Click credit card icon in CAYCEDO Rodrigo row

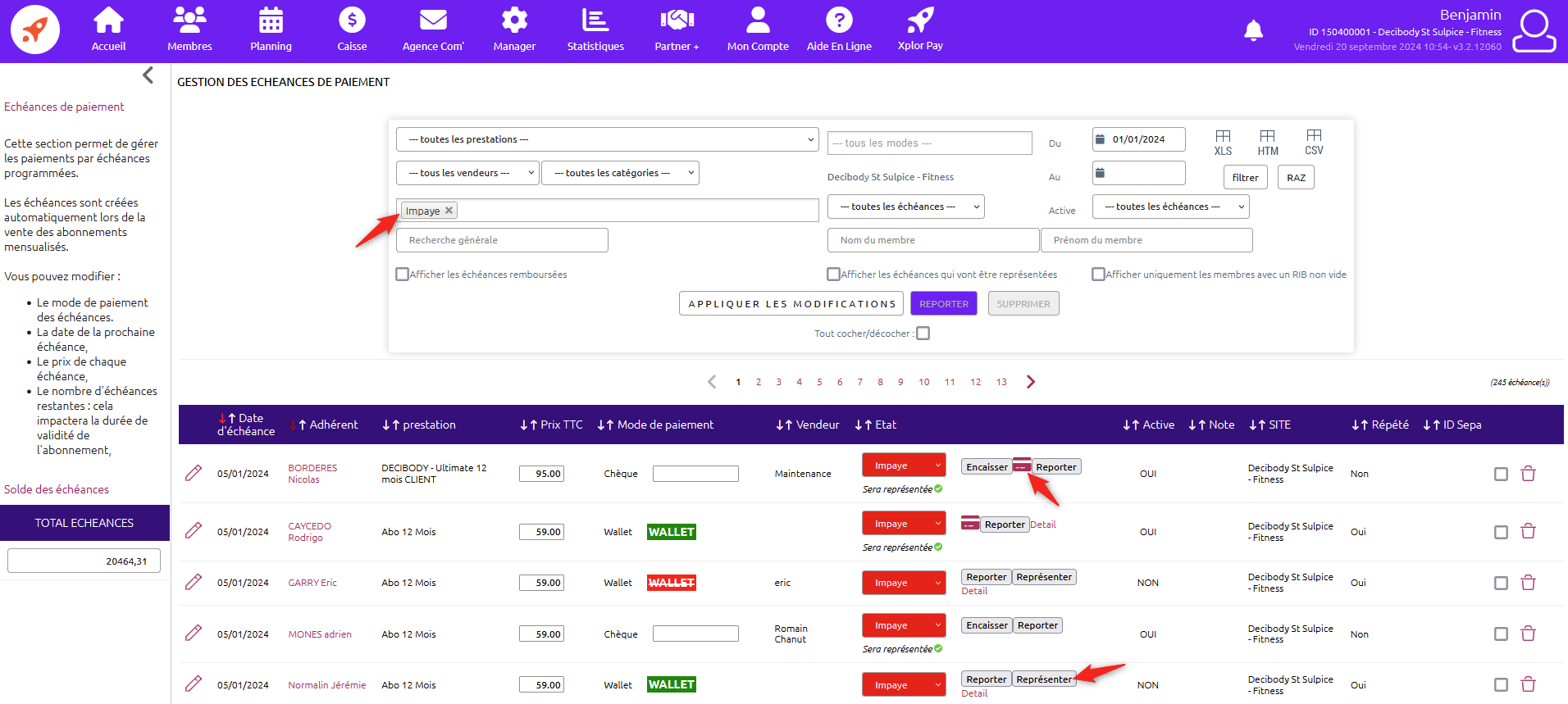[x=970, y=523]
